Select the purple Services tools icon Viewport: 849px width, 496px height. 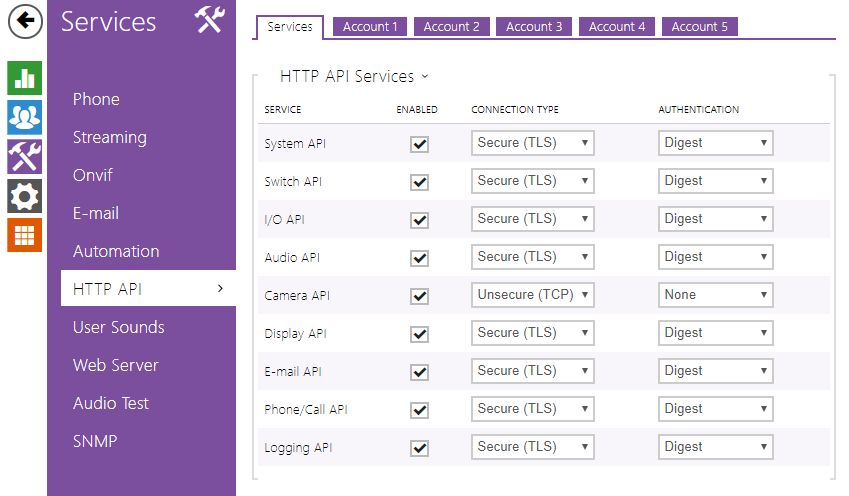pos(24,157)
